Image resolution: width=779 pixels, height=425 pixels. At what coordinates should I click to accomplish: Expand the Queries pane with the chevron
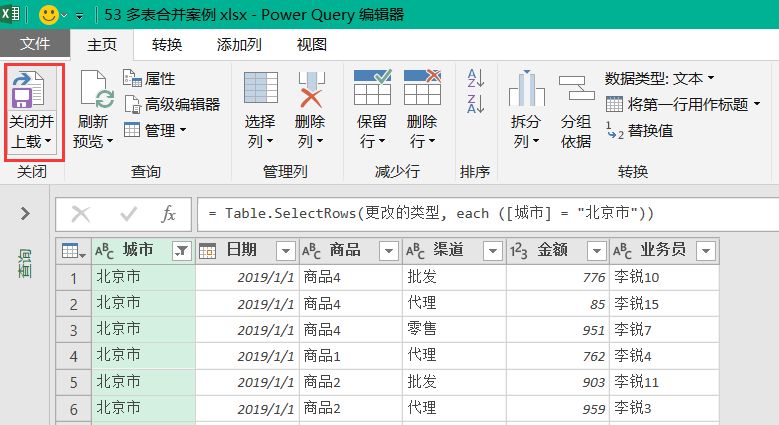pos(25,214)
